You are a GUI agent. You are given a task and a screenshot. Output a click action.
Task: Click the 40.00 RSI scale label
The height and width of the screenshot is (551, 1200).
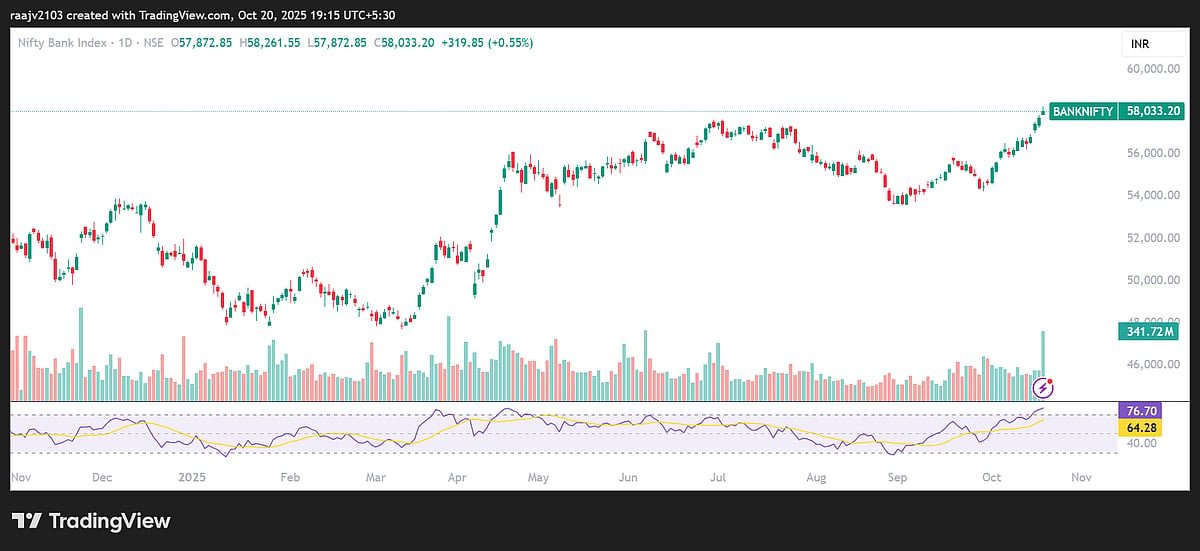pyautogui.click(x=1141, y=443)
